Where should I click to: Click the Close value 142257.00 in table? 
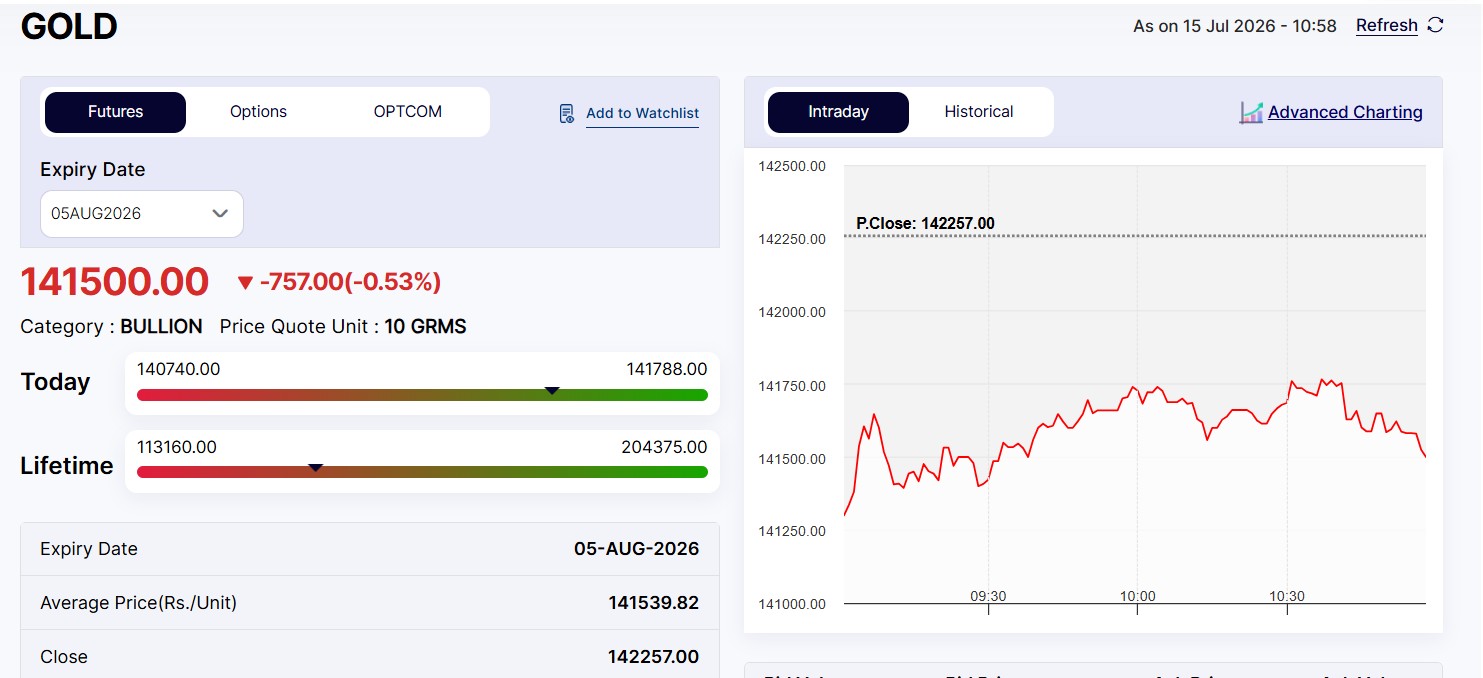[x=654, y=657]
